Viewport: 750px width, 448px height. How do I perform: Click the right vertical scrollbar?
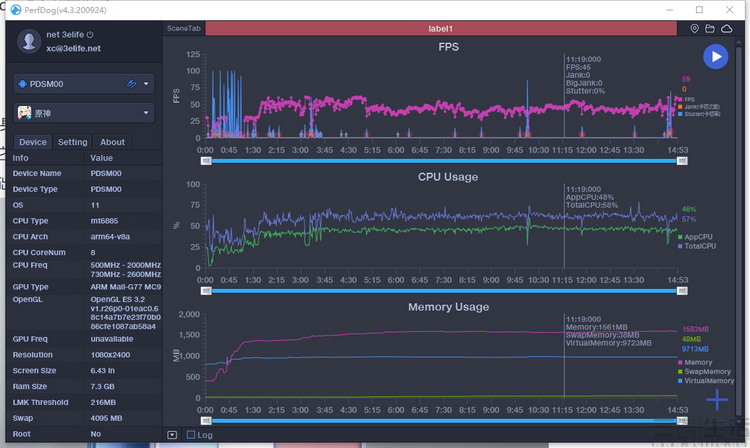tap(740, 229)
